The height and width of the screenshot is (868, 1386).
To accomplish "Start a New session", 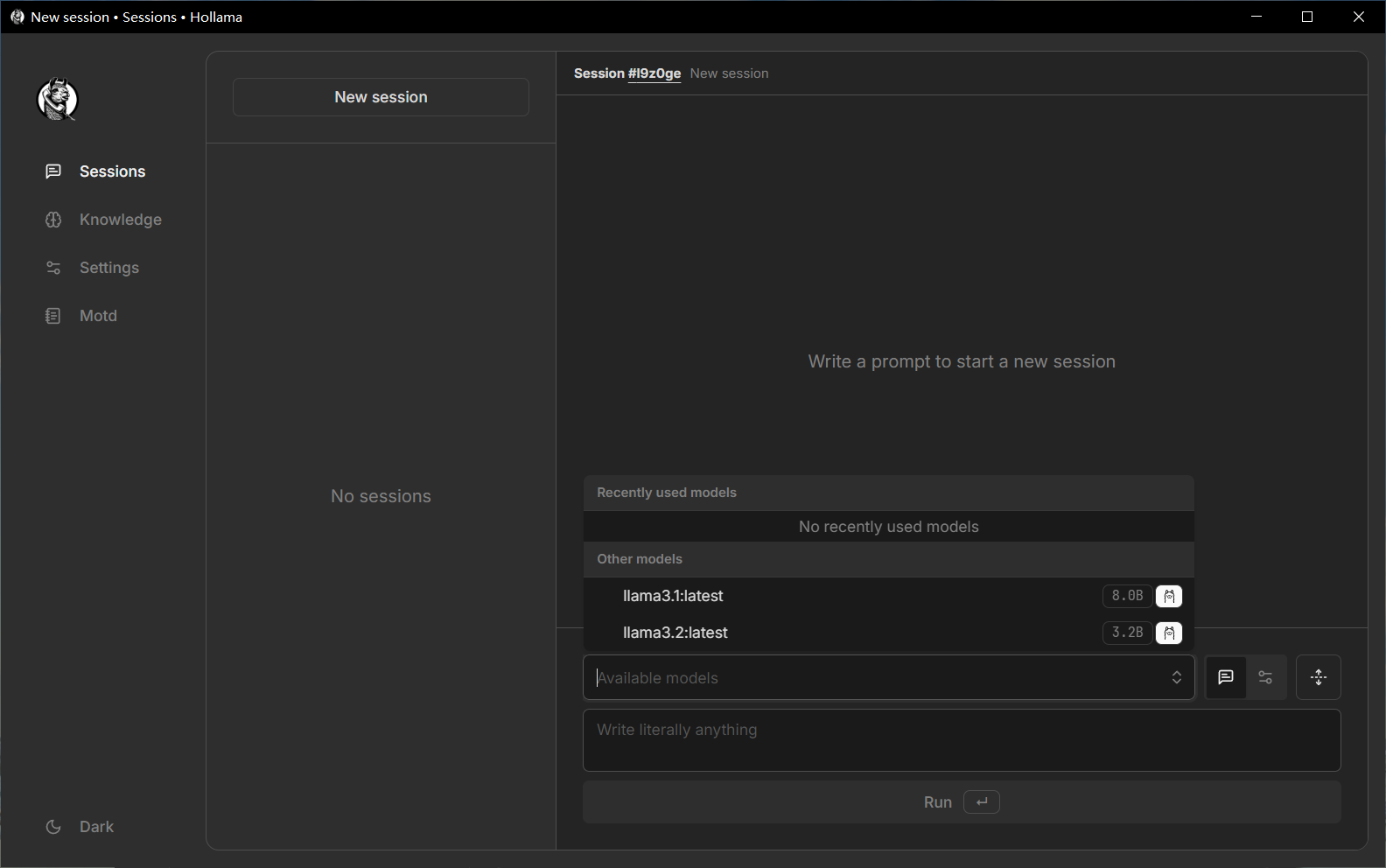I will (x=381, y=97).
